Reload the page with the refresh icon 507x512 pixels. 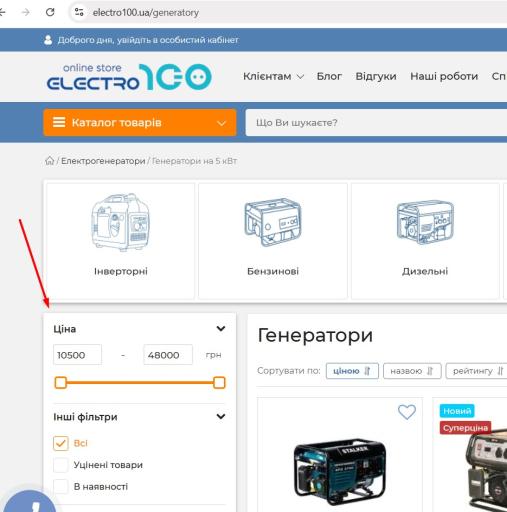click(x=50, y=12)
